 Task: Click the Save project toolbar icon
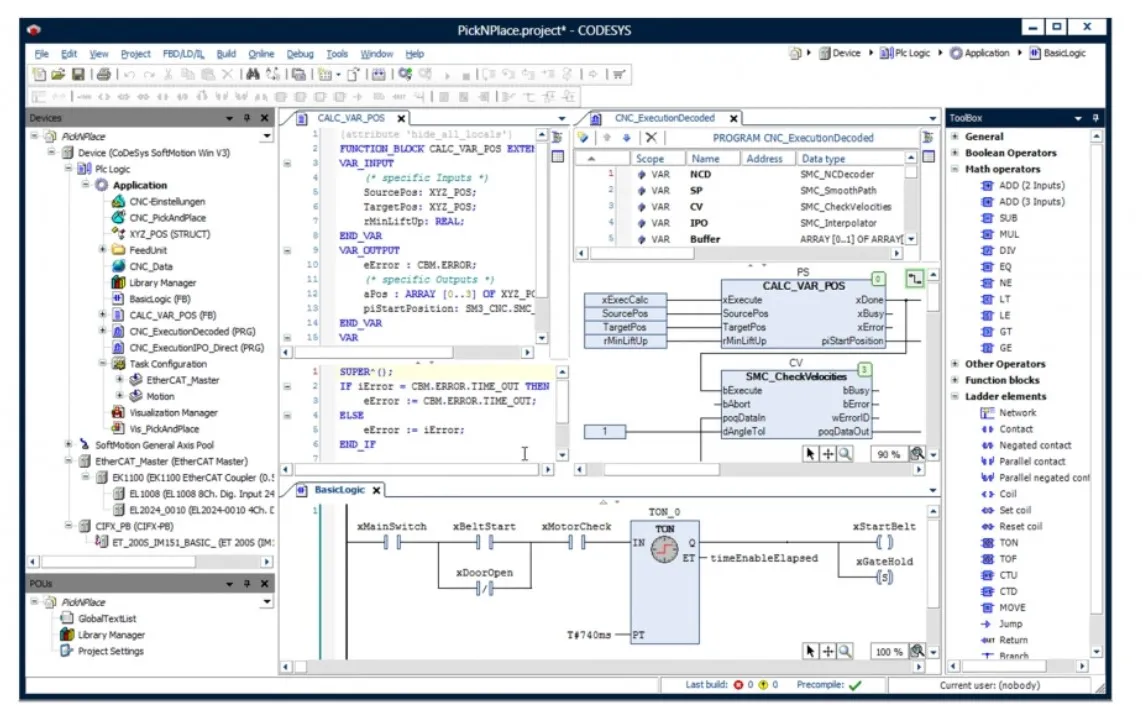(x=76, y=74)
